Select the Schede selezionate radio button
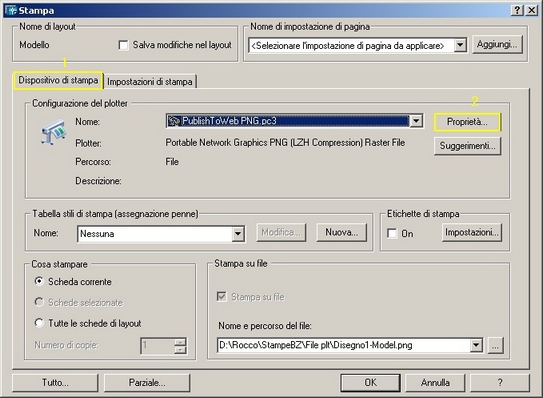Screen dimensions: 543x398 pyautogui.click(x=39, y=302)
